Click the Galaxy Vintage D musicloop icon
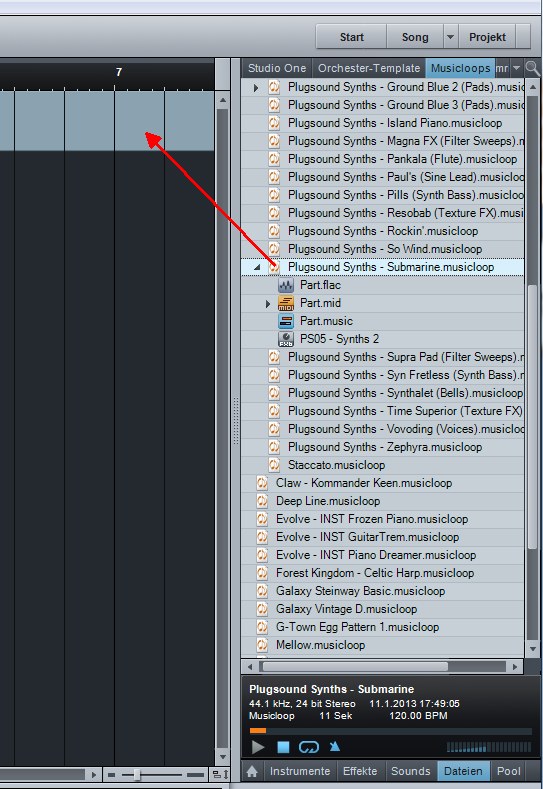543x789 pixels. tap(262, 609)
